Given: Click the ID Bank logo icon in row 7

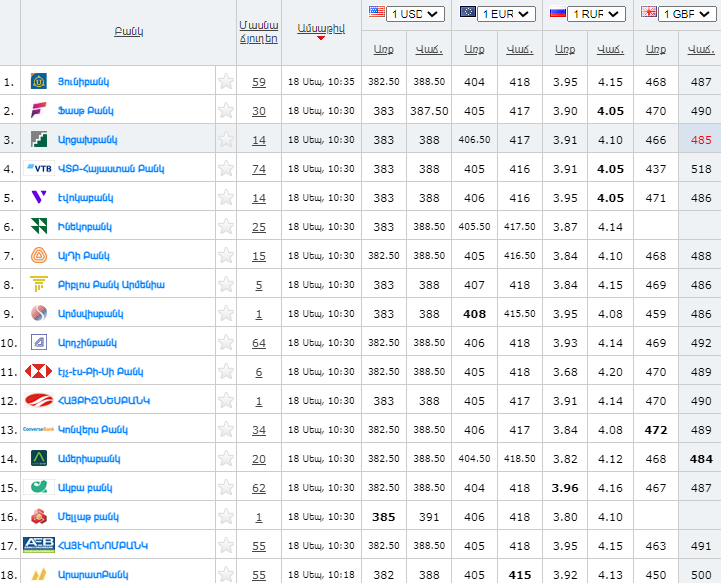Looking at the screenshot, I should [39, 255].
